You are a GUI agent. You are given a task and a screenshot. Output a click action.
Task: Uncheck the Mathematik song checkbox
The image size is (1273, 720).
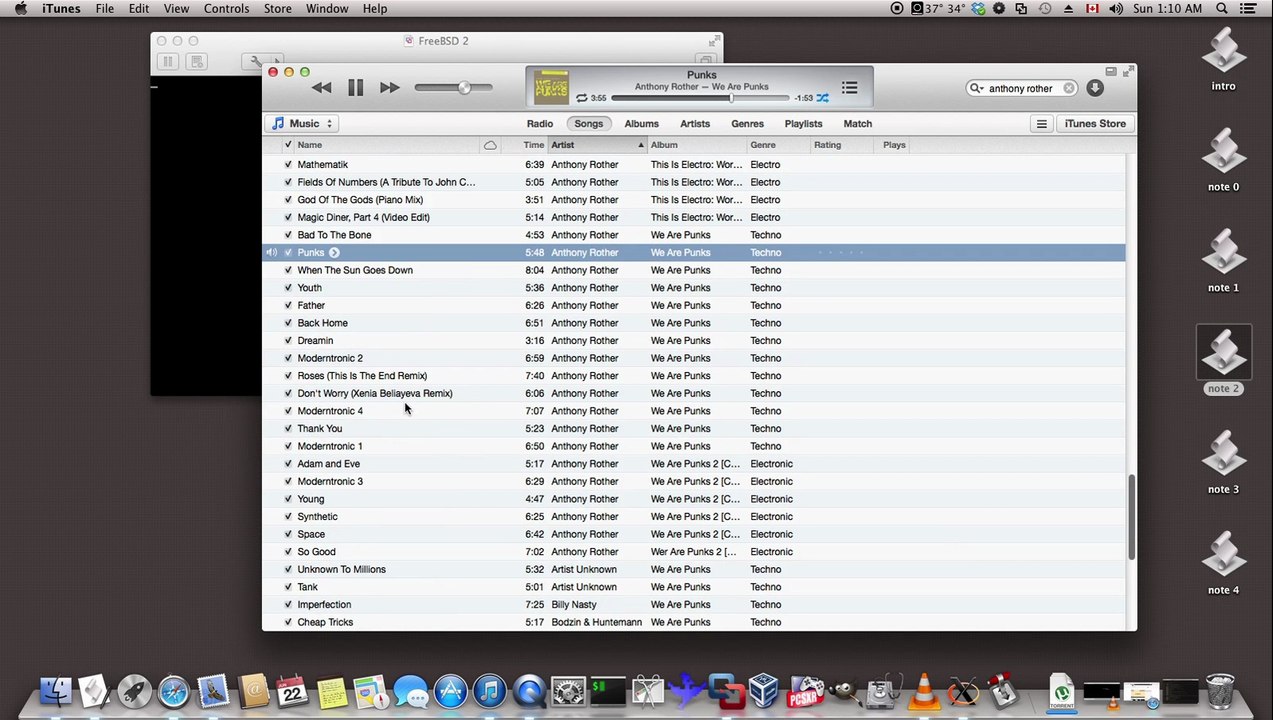tap(288, 165)
